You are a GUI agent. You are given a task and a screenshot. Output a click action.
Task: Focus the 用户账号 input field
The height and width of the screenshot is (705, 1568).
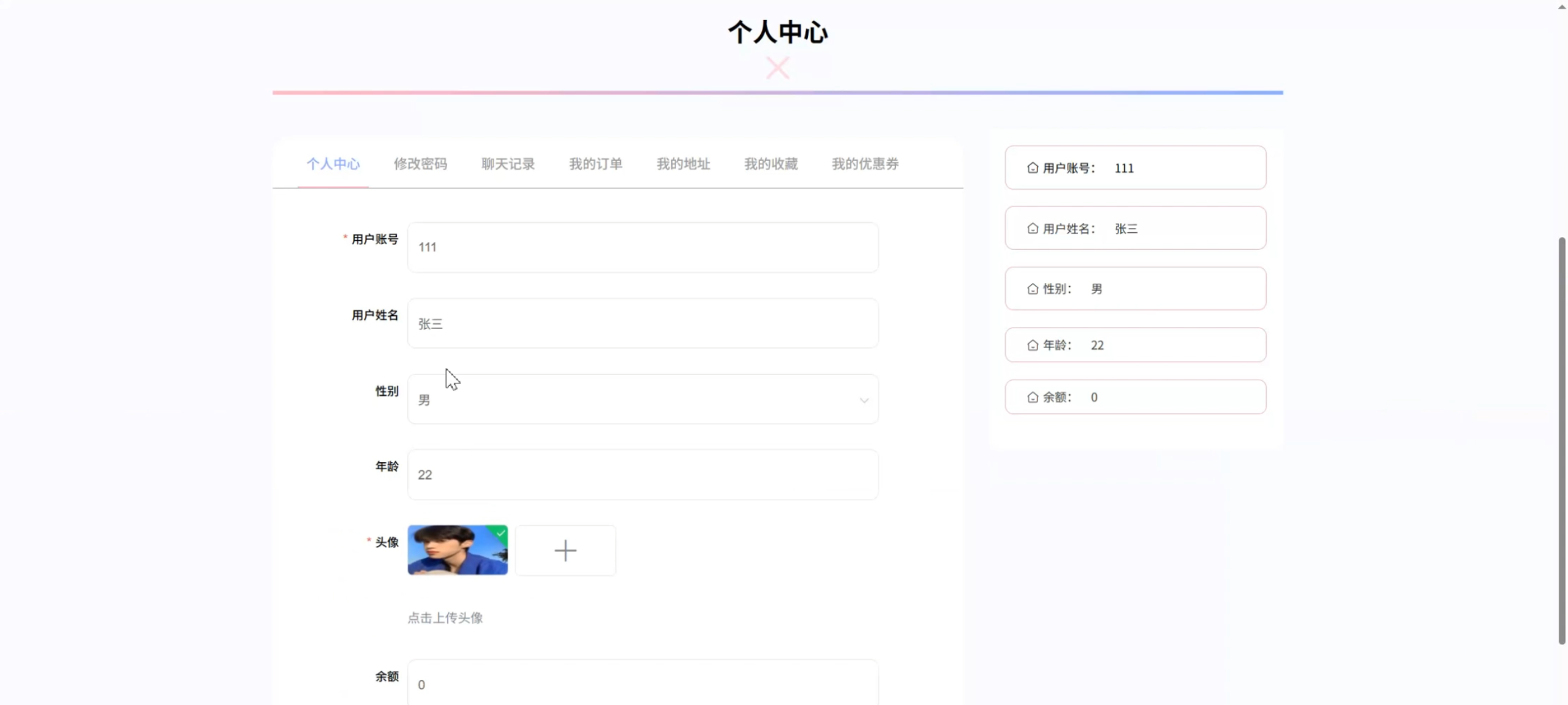[x=643, y=247]
